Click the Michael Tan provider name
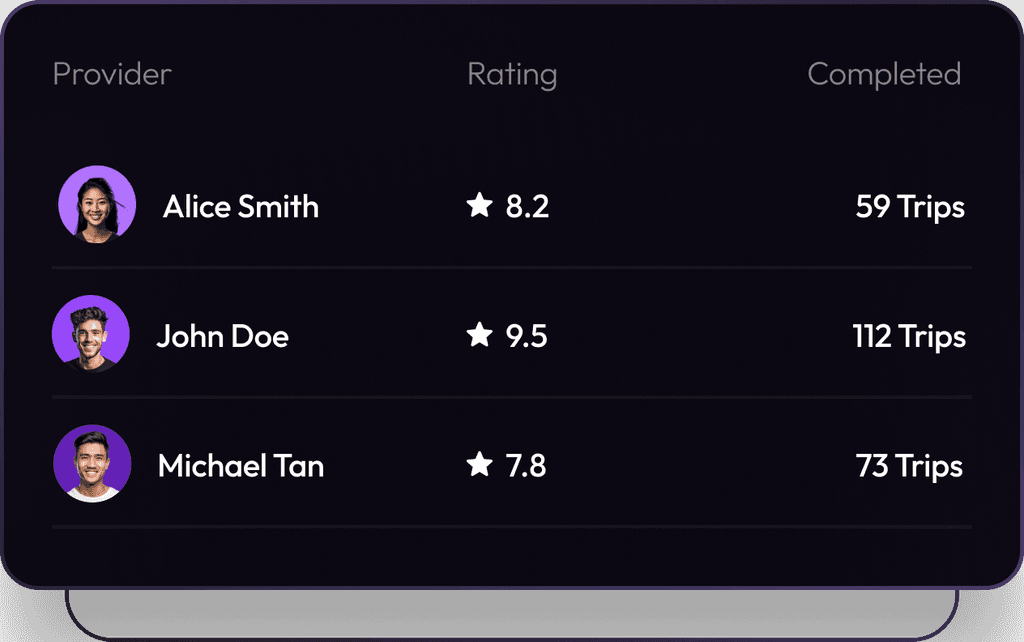The image size is (1024, 642). 241,466
